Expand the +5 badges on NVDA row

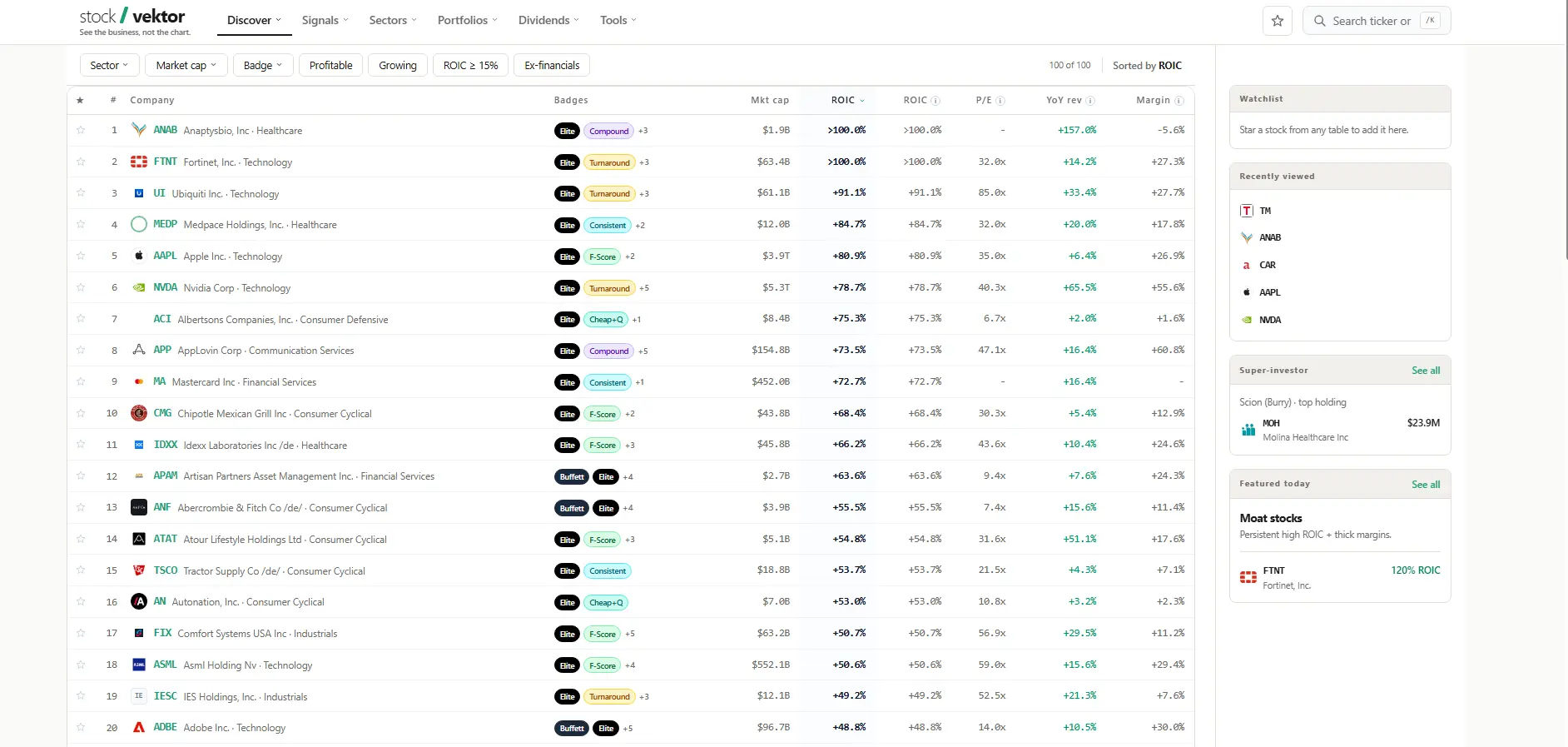(x=644, y=288)
